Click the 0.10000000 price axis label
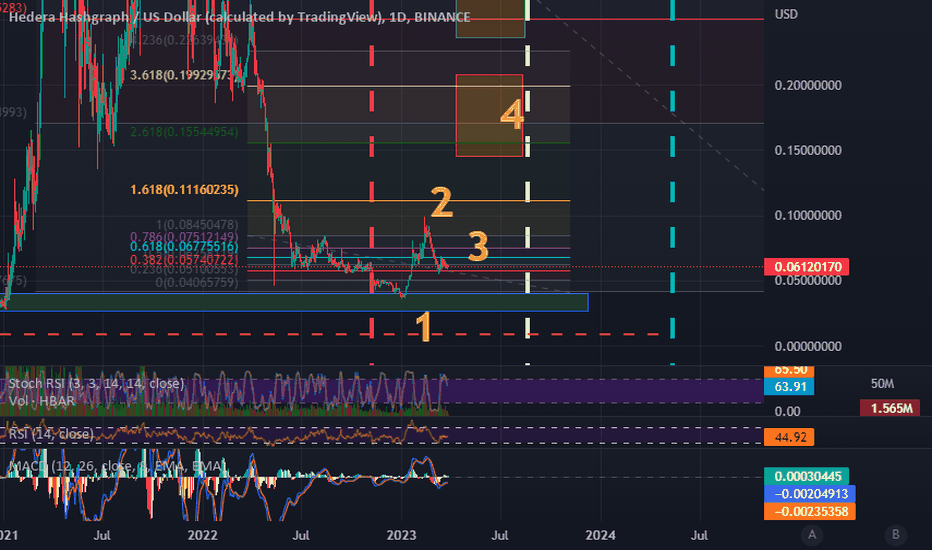This screenshot has width=932, height=550. (x=808, y=215)
